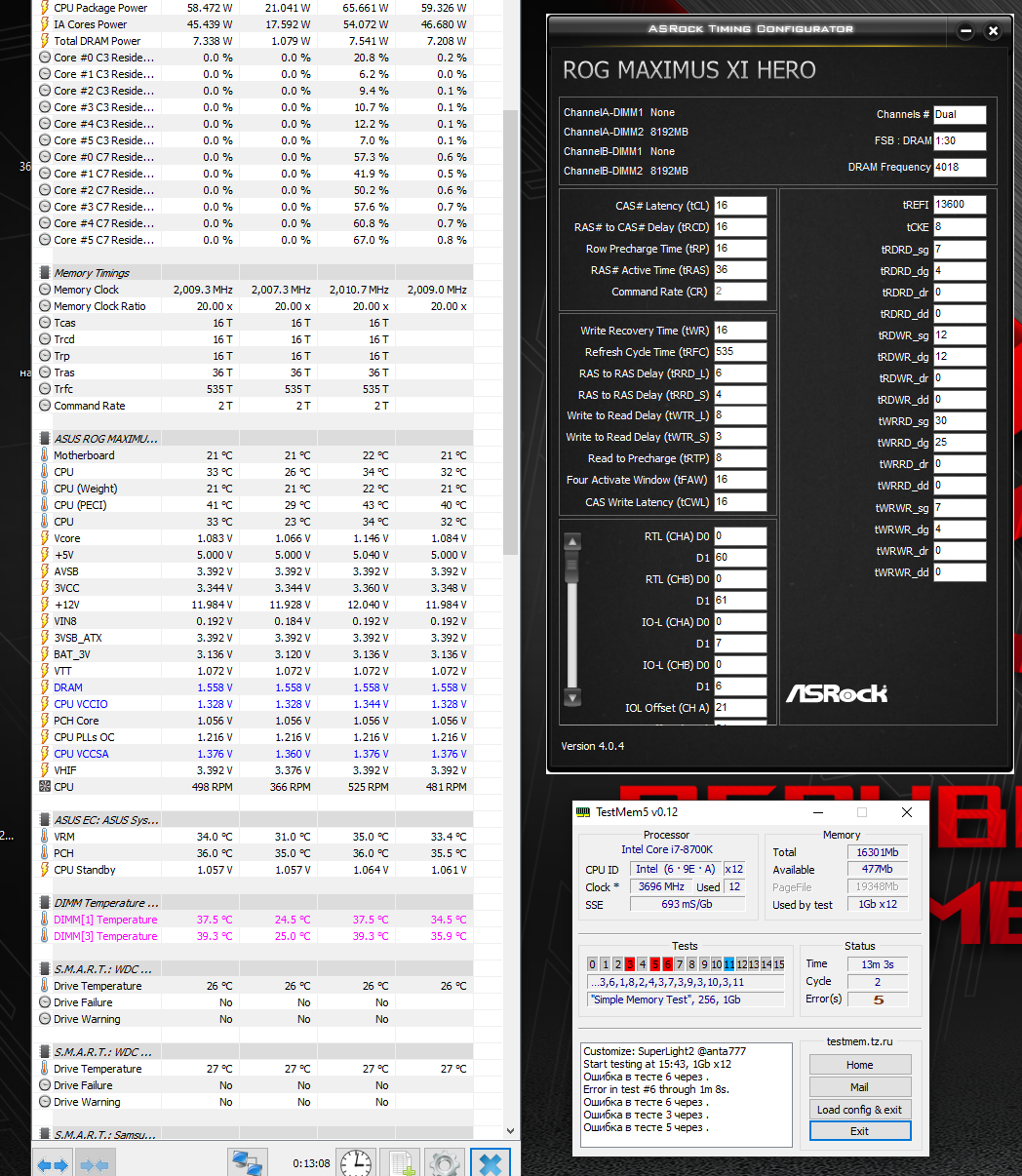Screen dimensions: 1022x1176
Task: Select the CAS# Latency (tCL) value field
Action: 740,206
